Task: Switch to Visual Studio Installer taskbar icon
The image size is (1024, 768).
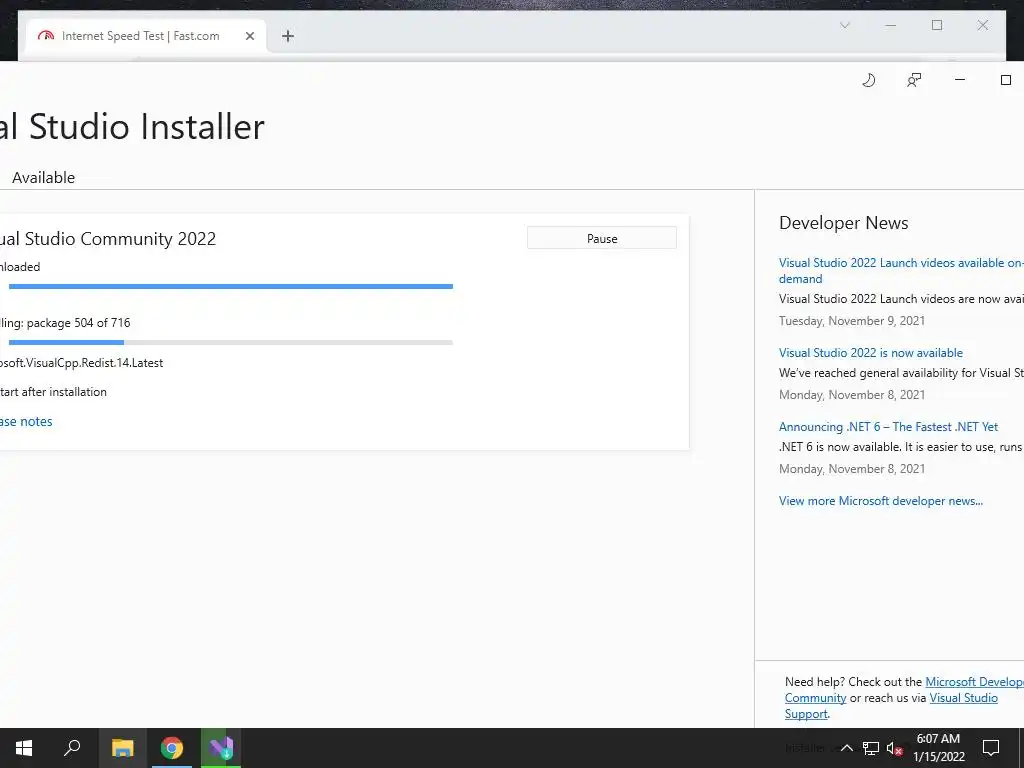Action: [x=221, y=748]
